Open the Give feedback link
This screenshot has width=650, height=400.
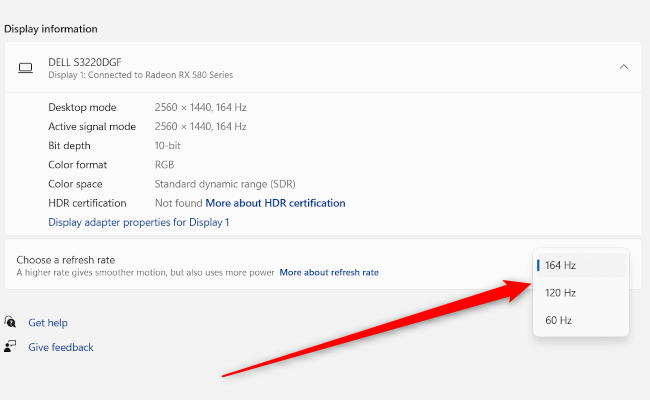pyautogui.click(x=61, y=347)
